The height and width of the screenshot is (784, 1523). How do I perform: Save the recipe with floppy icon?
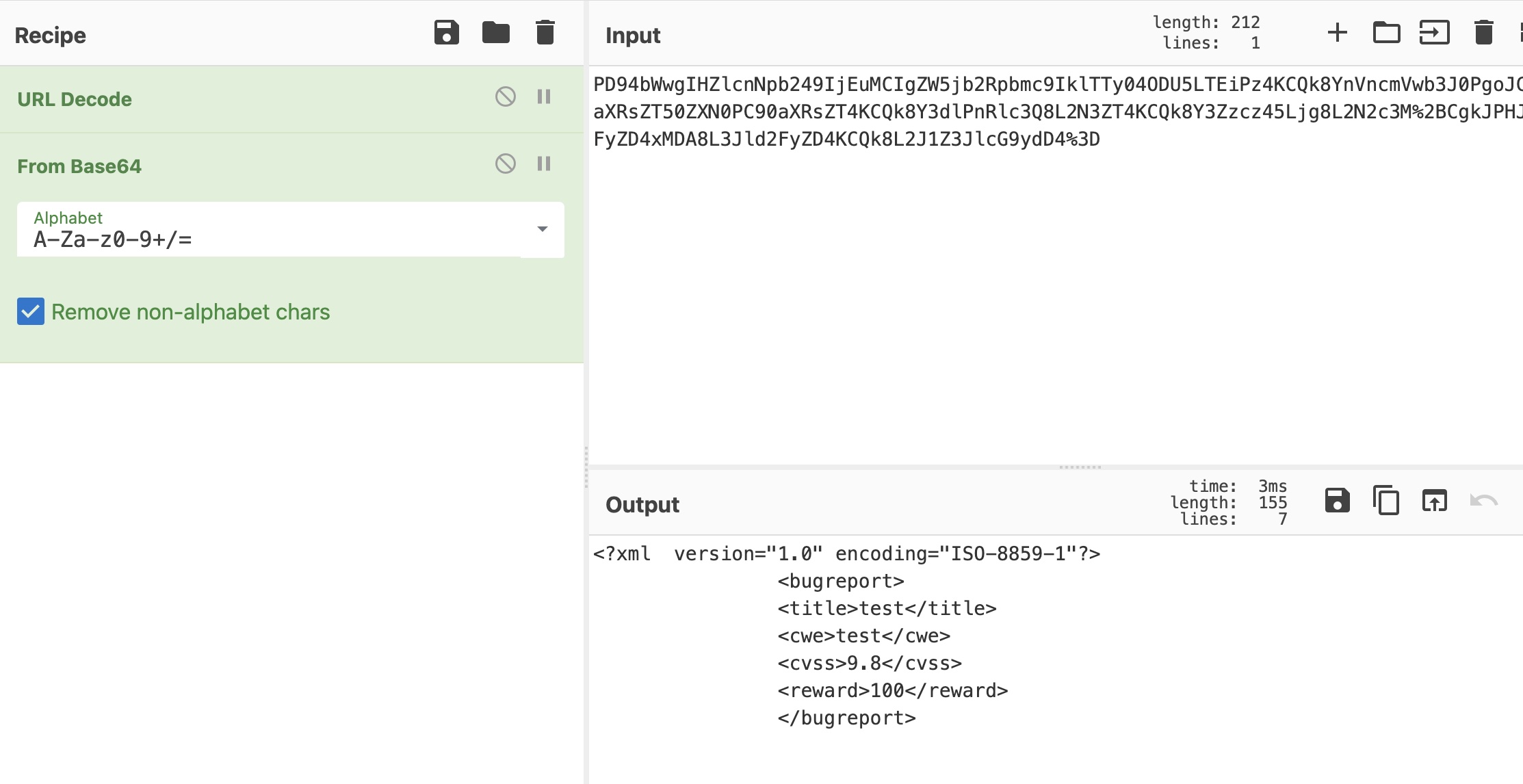[446, 33]
